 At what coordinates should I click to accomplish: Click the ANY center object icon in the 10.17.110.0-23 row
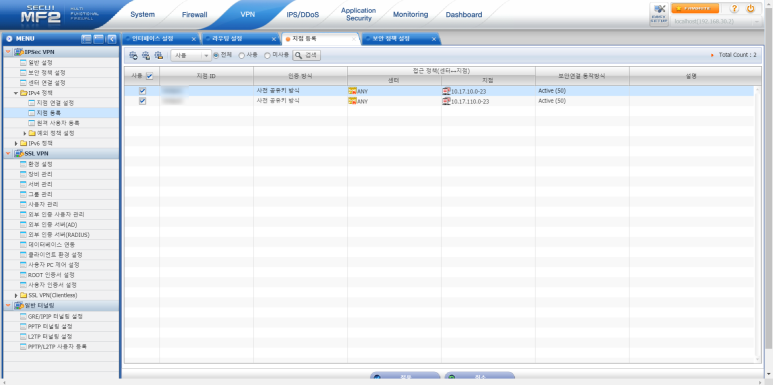coord(352,101)
